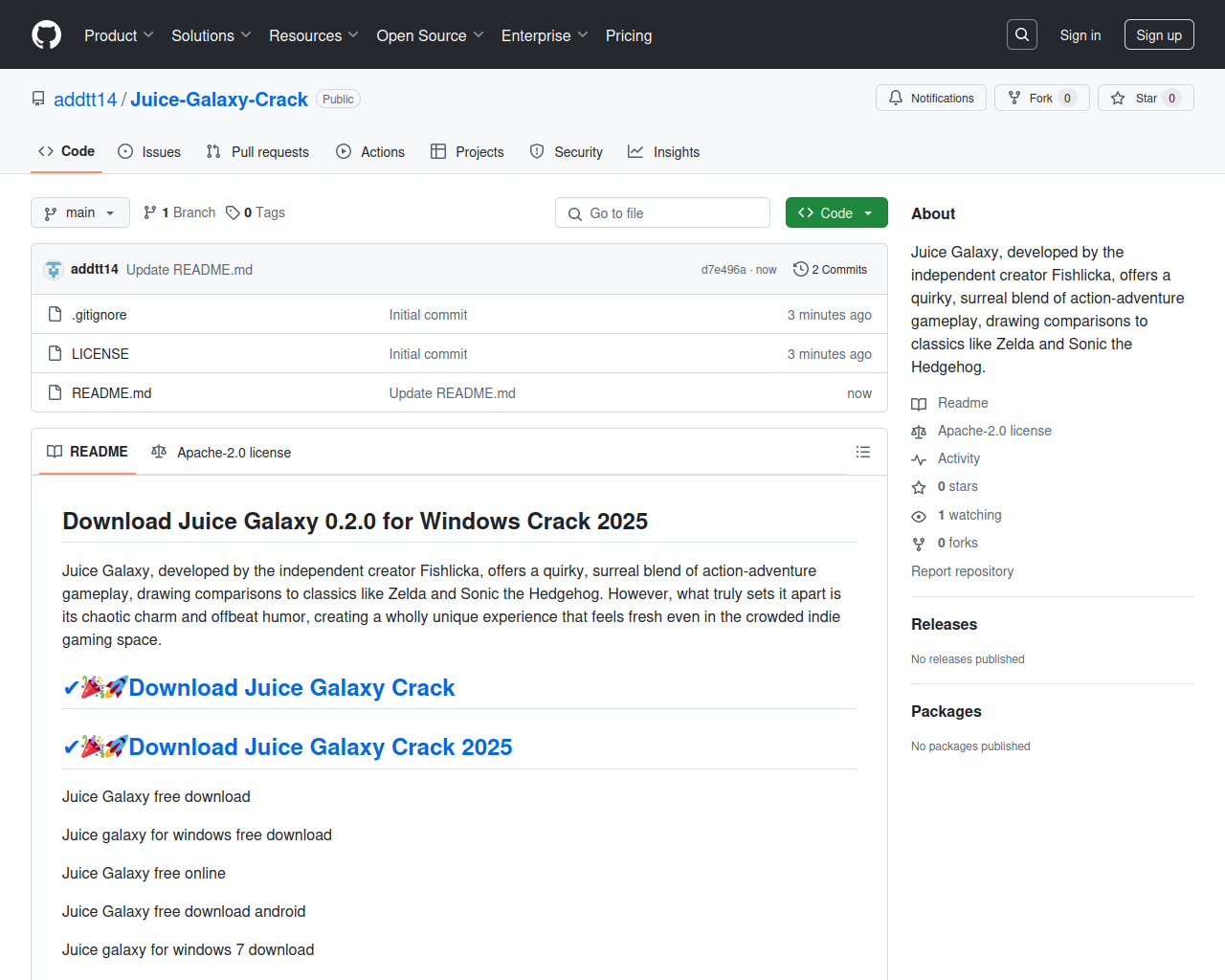Expand the Solutions dropdown

pos(212,35)
